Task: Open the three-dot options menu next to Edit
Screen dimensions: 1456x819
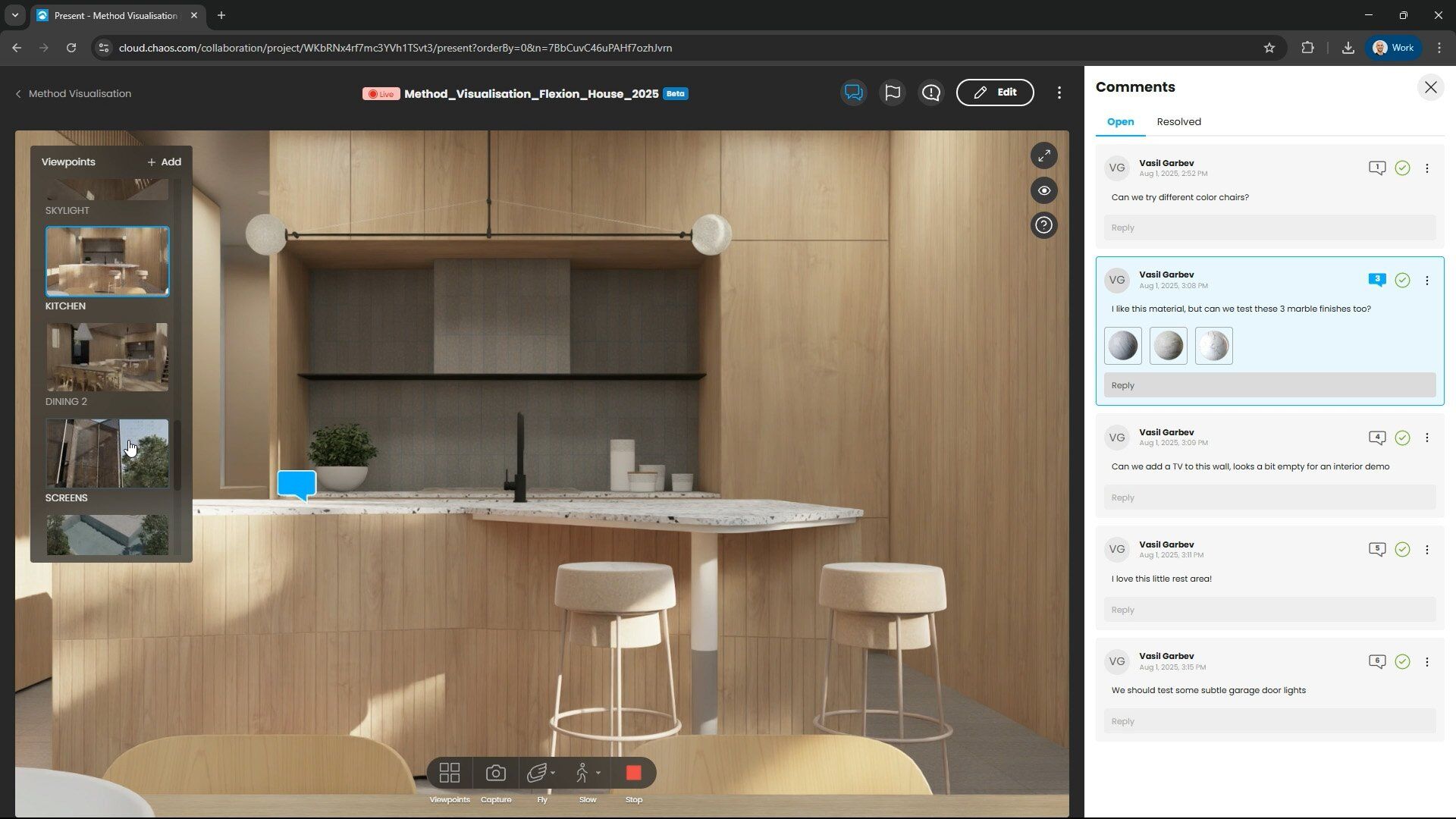Action: click(x=1059, y=92)
